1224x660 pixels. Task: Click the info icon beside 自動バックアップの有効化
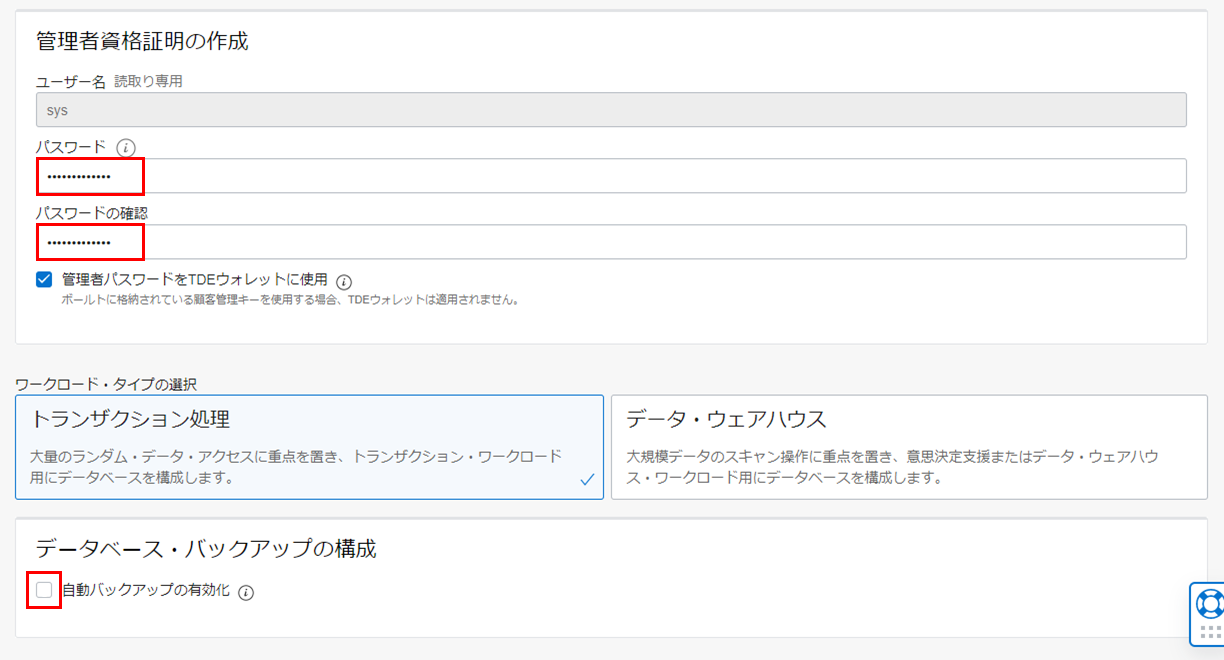(246, 592)
